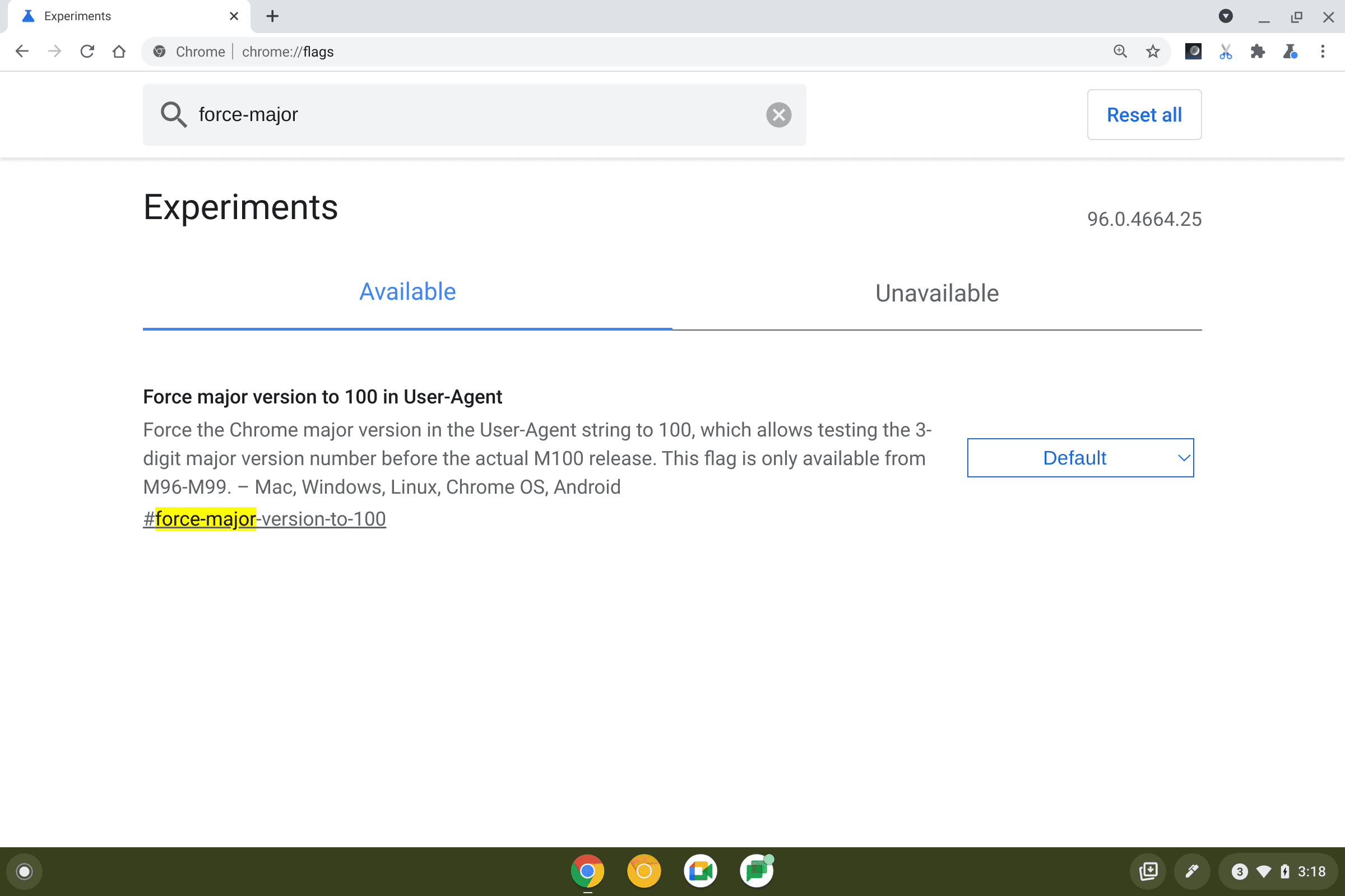This screenshot has width=1345, height=896.
Task: Click the Google Meet icon in taskbar
Action: [x=700, y=870]
